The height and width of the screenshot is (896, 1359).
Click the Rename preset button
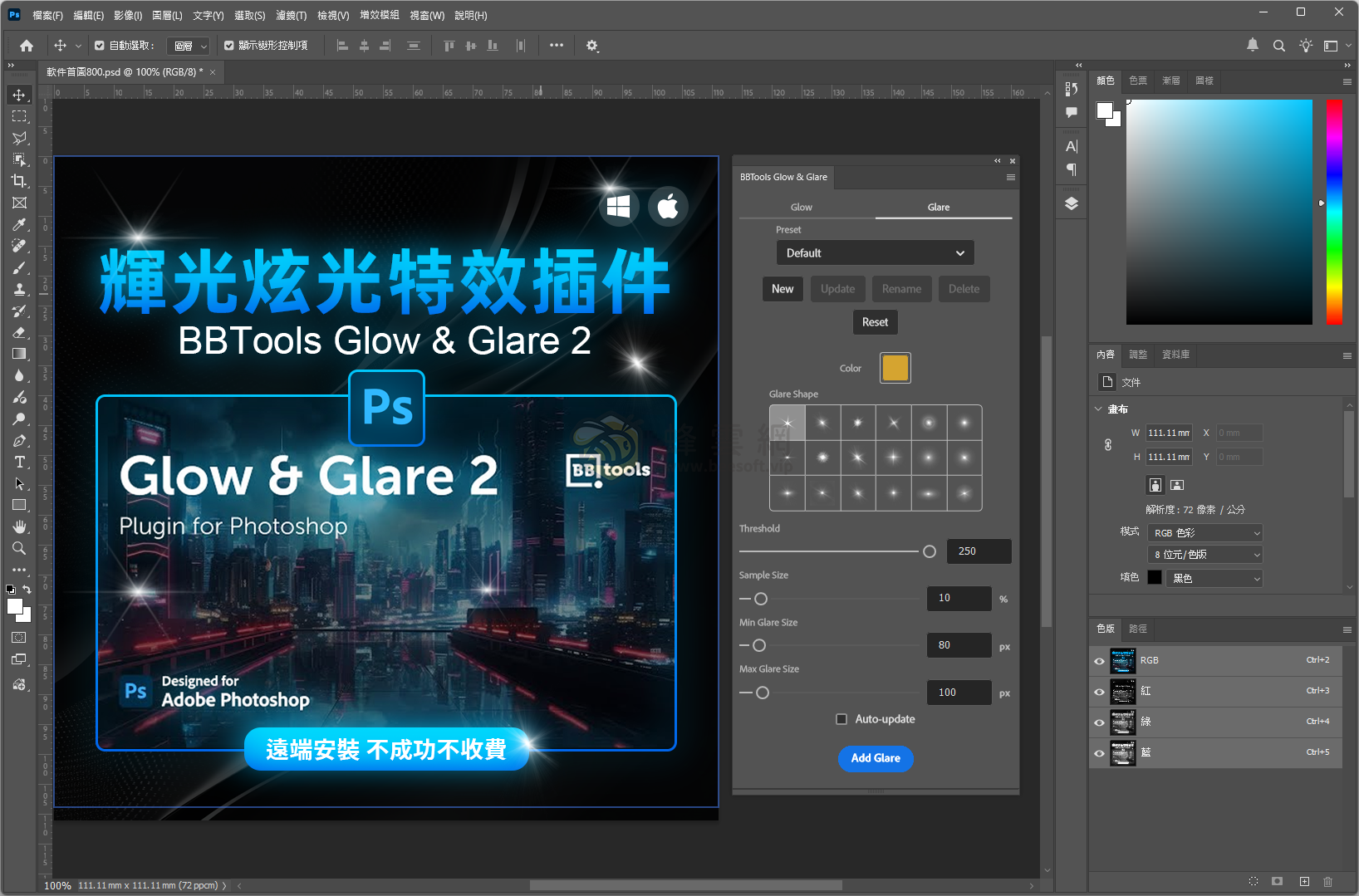(901, 289)
